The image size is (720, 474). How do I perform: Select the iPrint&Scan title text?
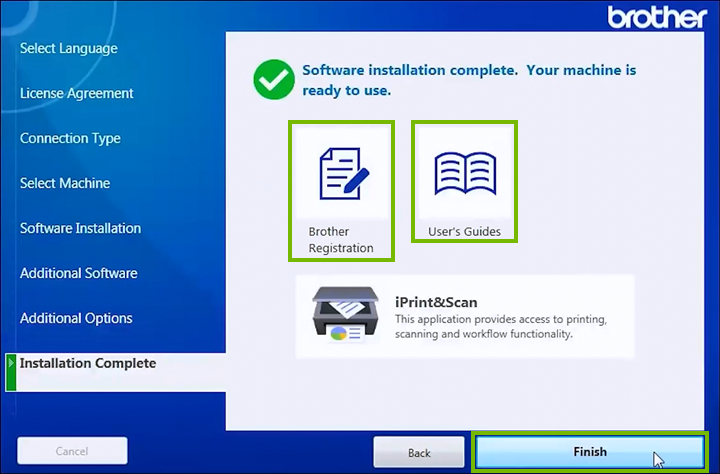tap(436, 302)
